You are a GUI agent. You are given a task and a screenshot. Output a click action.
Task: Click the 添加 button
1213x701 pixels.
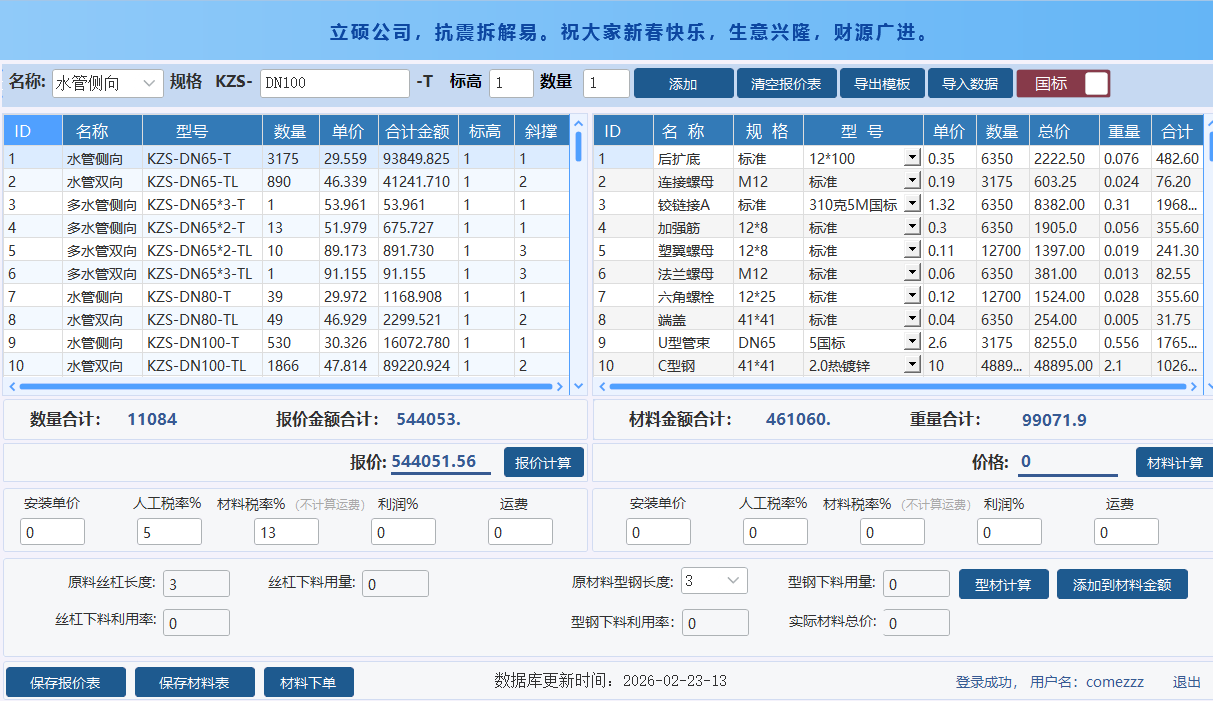[x=683, y=84]
